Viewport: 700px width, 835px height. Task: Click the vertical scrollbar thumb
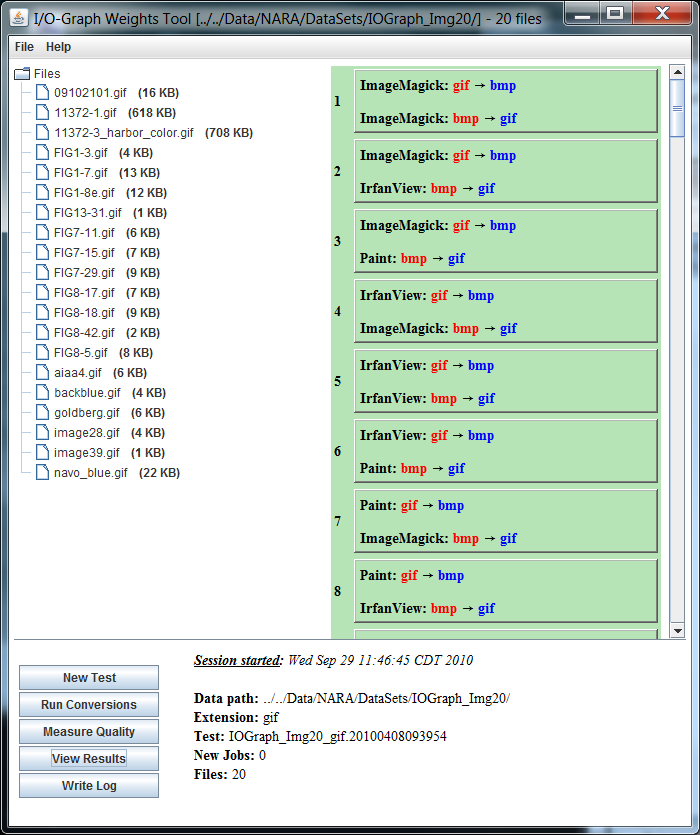pos(677,108)
